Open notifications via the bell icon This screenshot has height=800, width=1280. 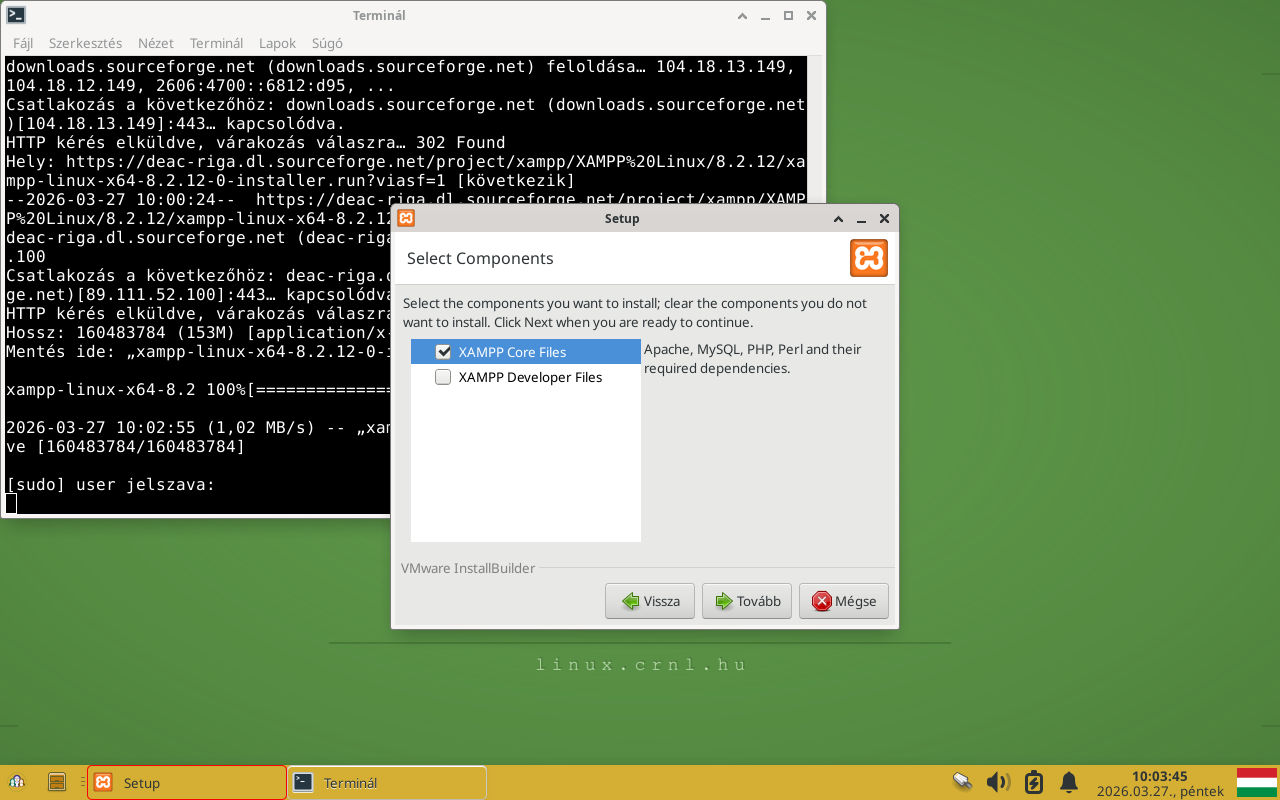(1068, 781)
